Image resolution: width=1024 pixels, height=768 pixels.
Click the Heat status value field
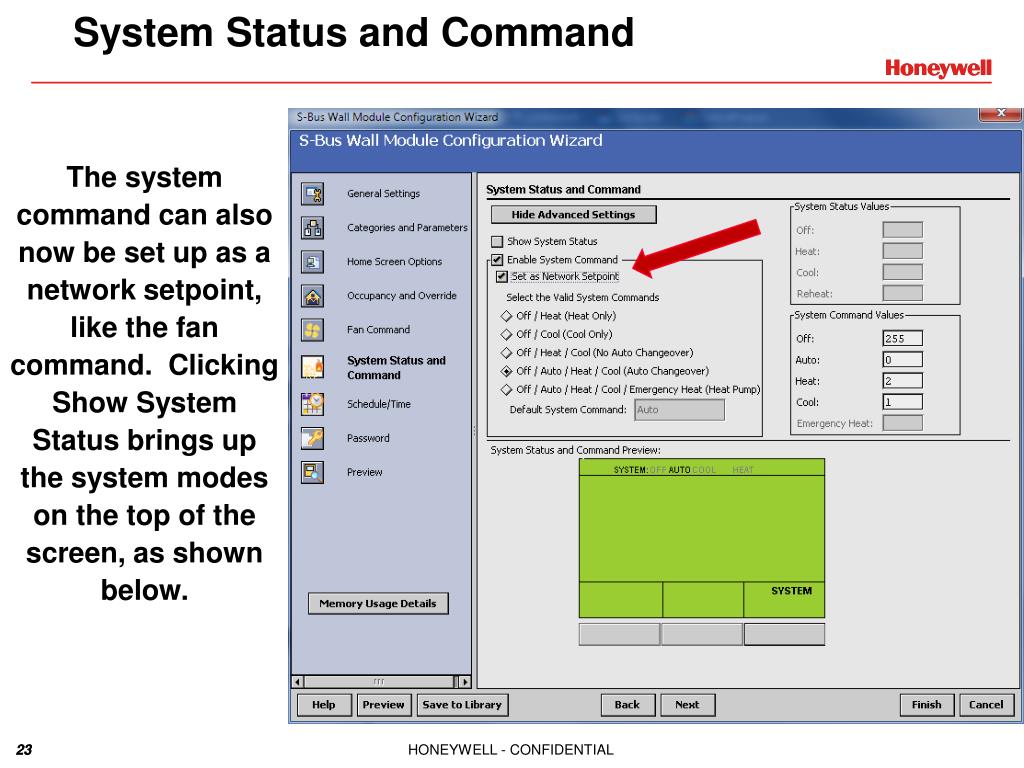(903, 251)
